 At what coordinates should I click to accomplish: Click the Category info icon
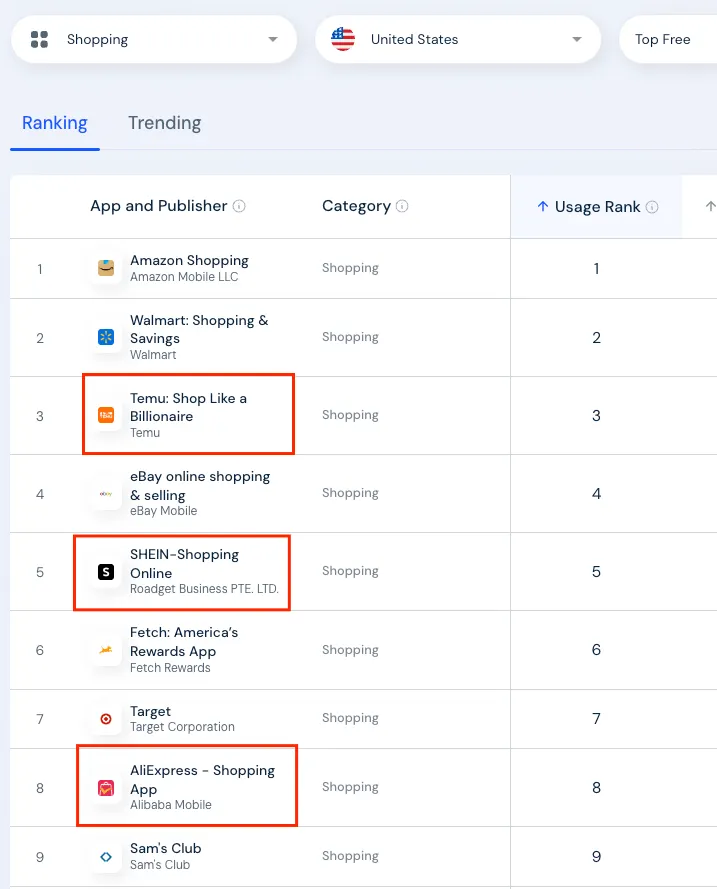click(402, 206)
